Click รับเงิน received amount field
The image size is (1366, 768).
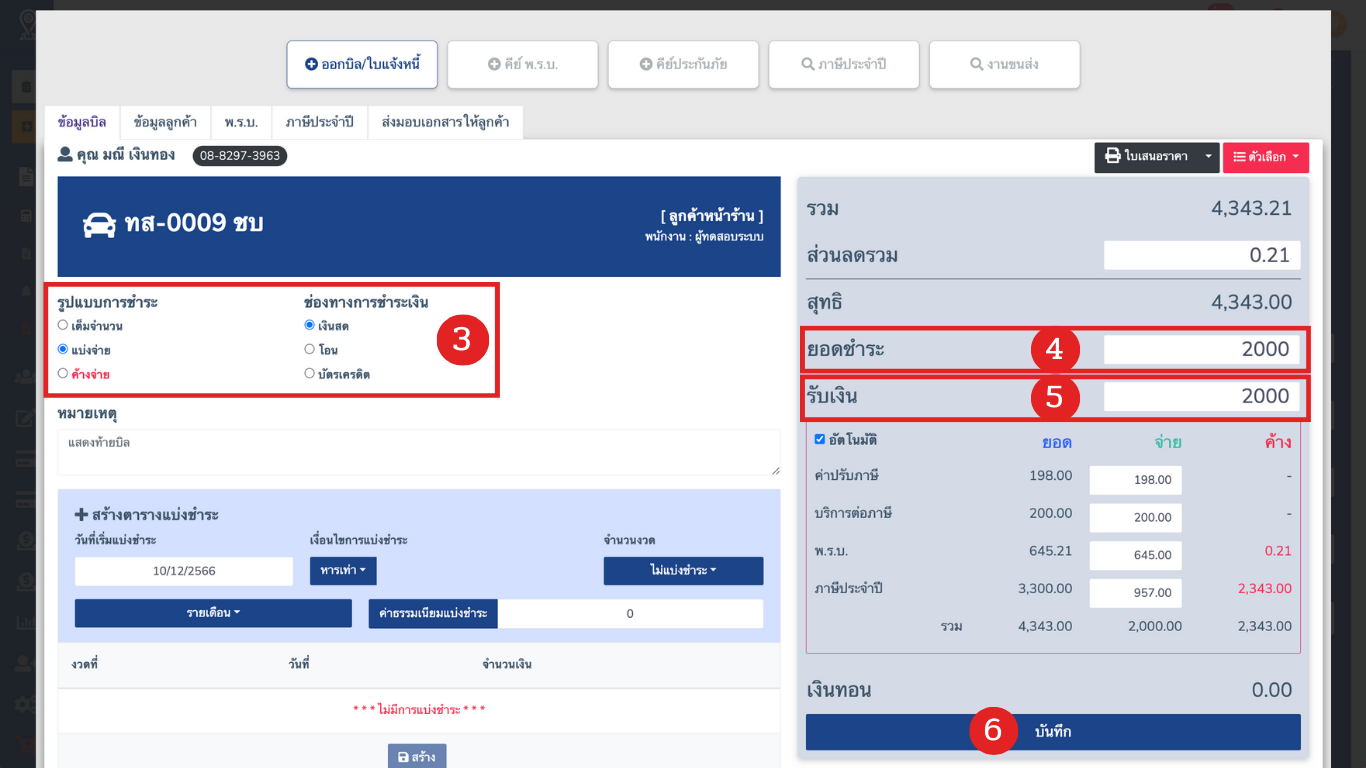tap(1202, 396)
